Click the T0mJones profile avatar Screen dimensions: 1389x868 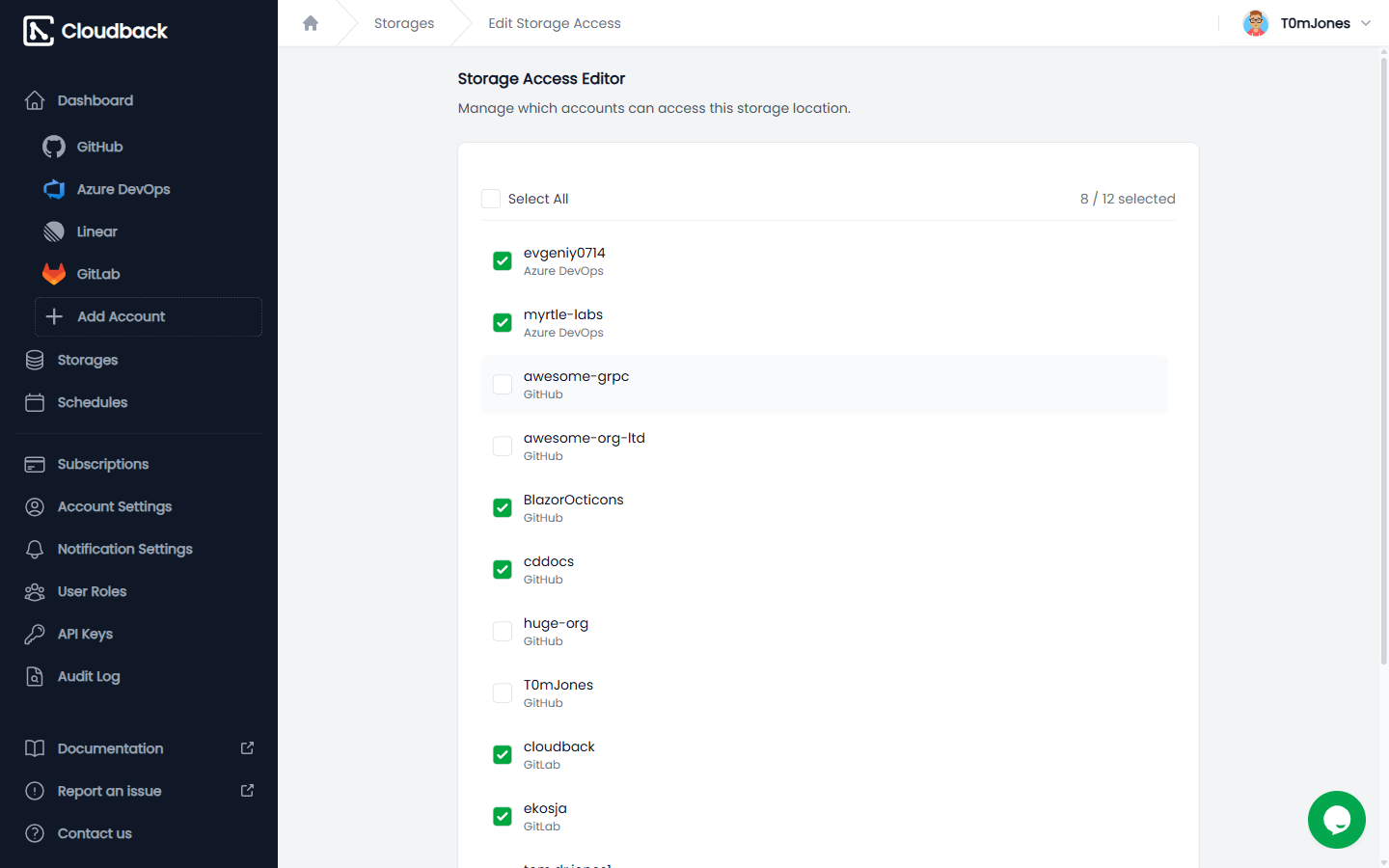pos(1256,23)
